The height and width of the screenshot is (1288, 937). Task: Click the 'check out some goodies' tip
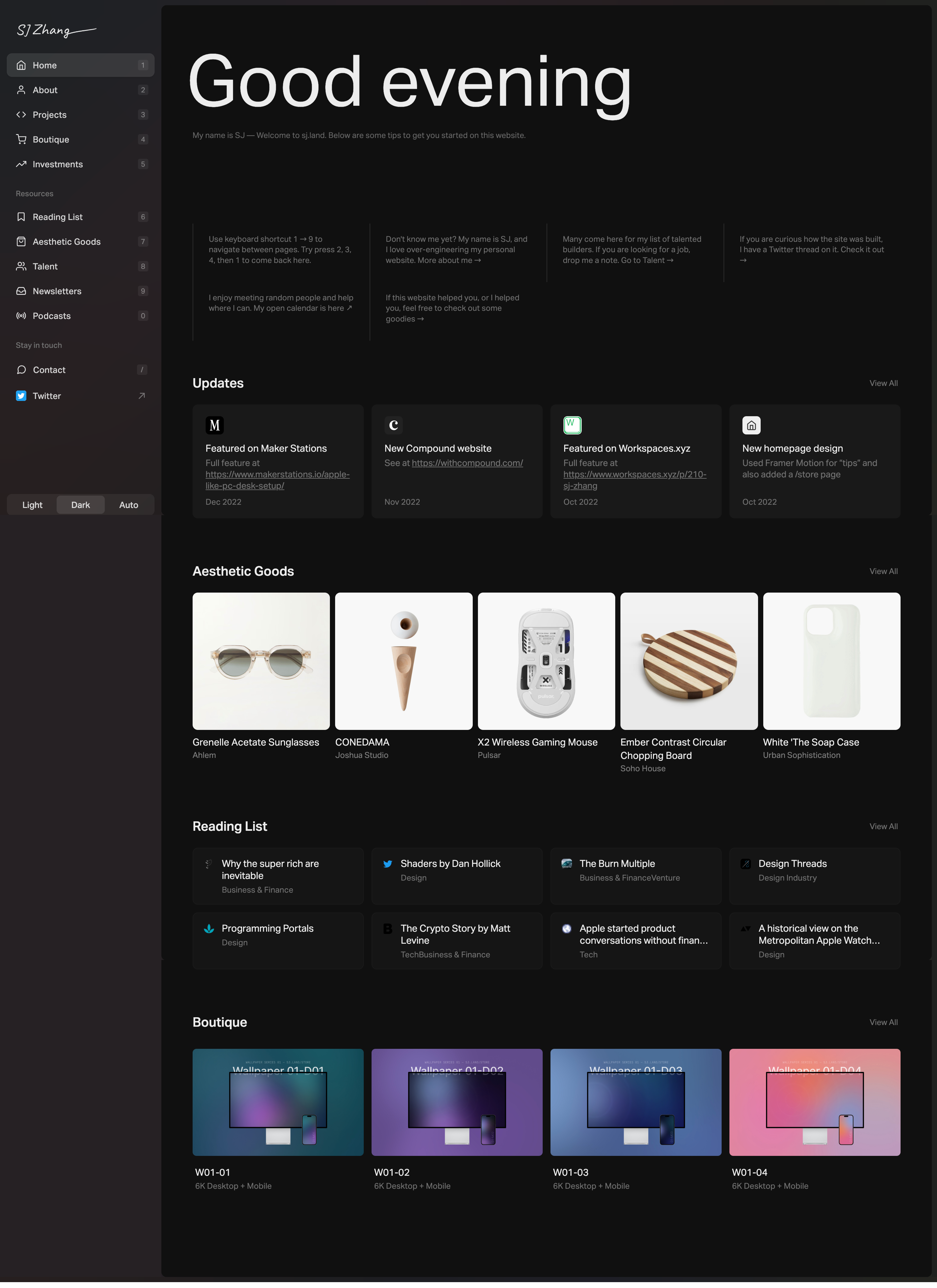click(453, 308)
